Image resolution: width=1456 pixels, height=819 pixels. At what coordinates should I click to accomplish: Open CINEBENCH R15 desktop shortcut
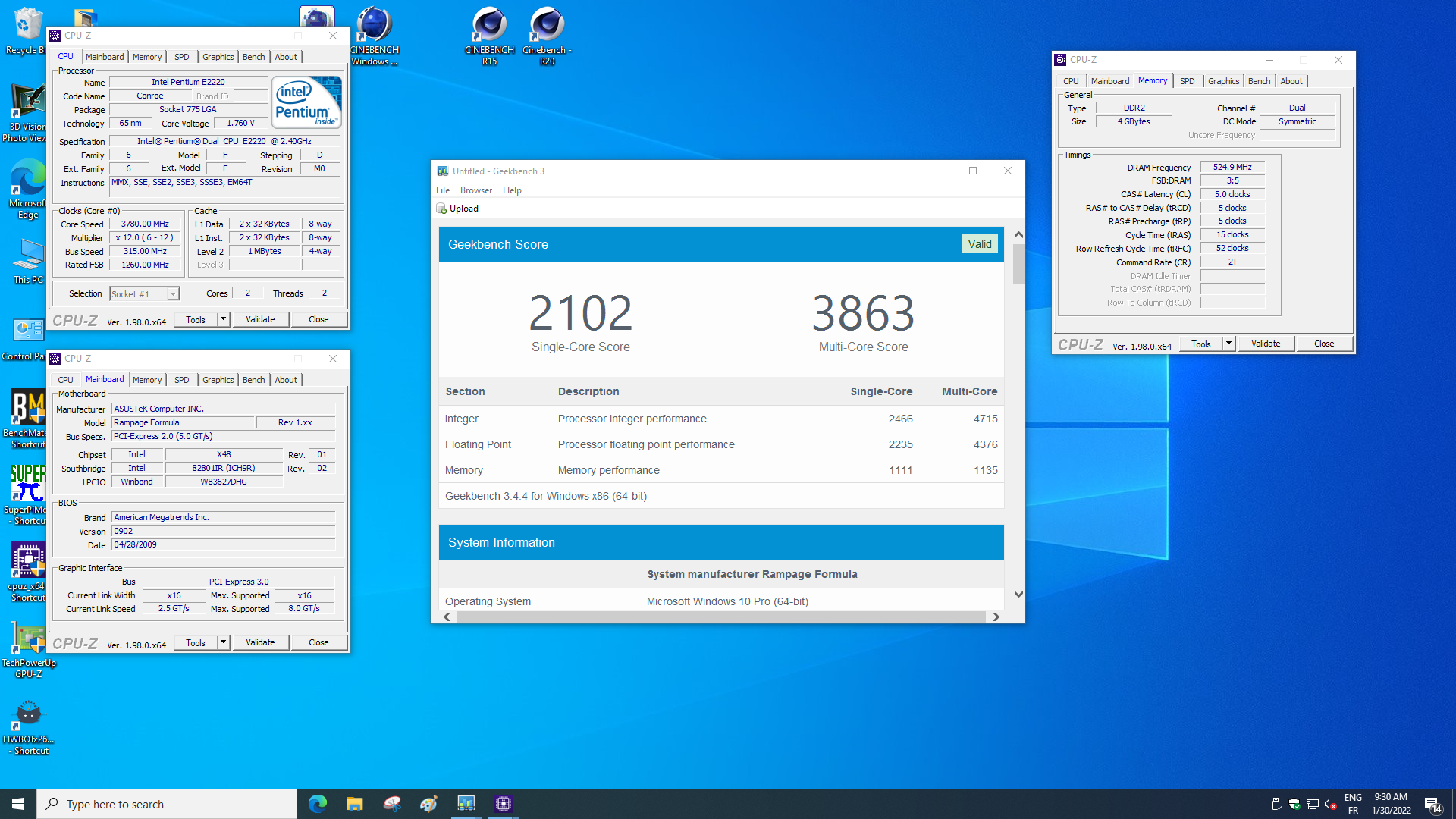point(489,36)
